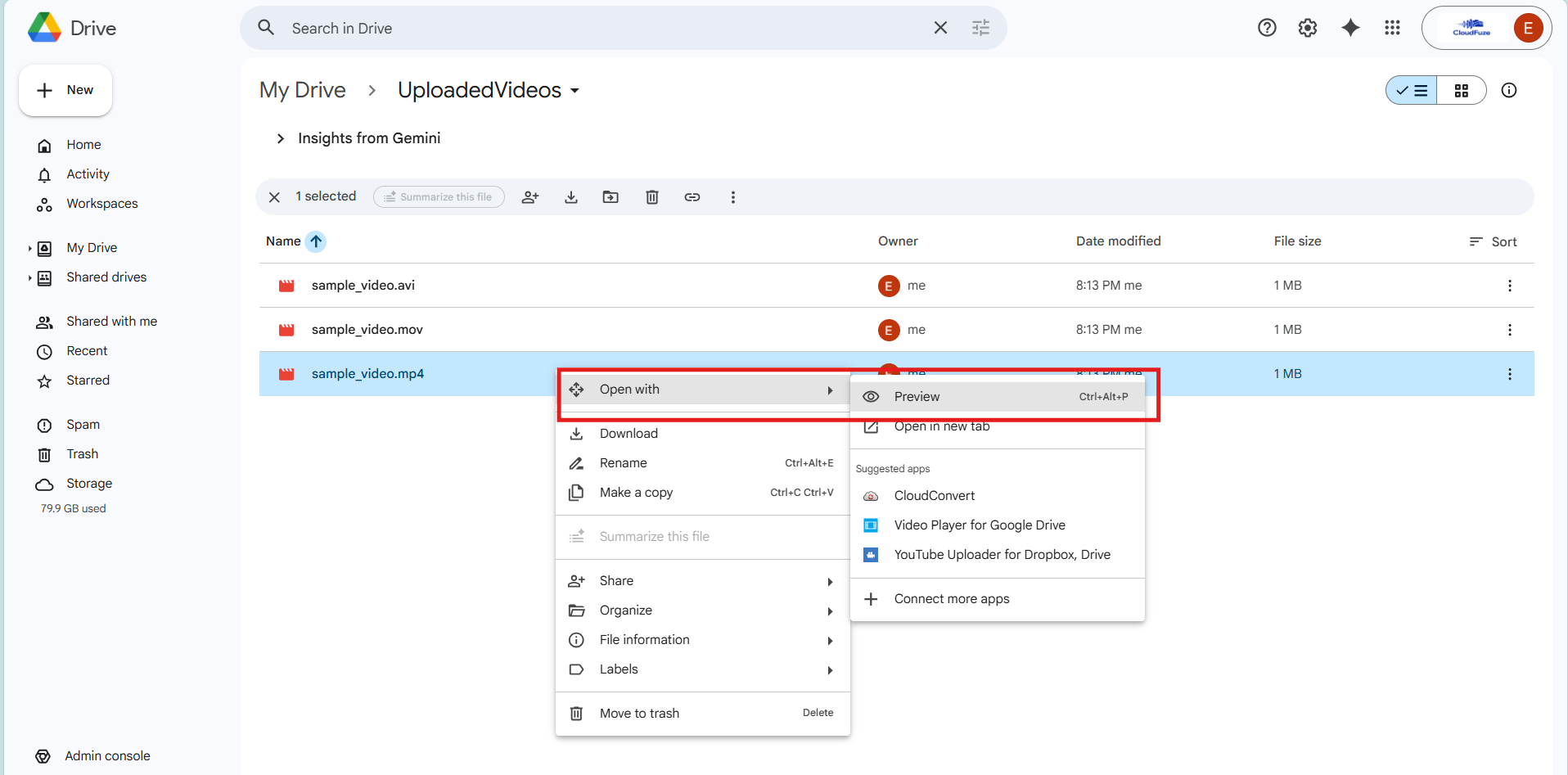
Task: Open search filter options icon
Action: coord(980,27)
